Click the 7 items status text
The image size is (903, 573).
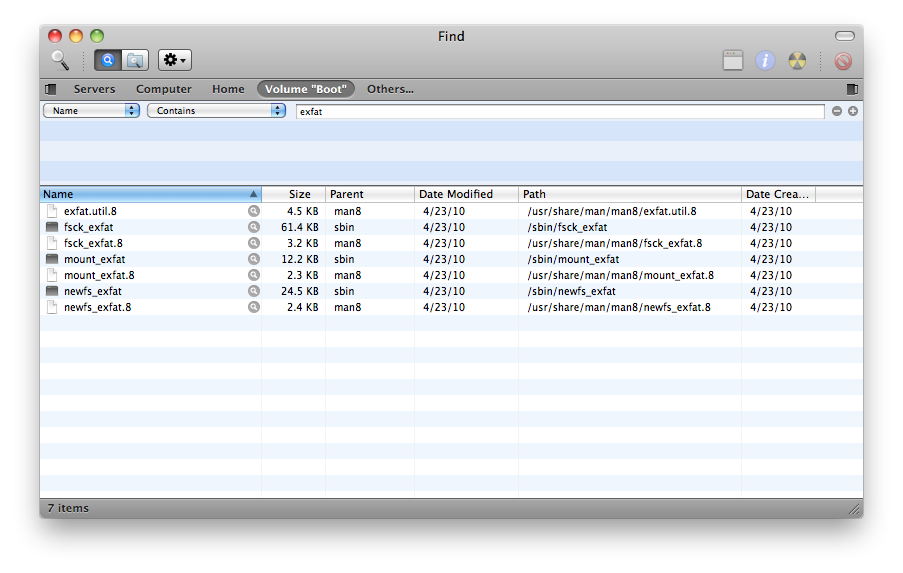pyautogui.click(x=68, y=509)
